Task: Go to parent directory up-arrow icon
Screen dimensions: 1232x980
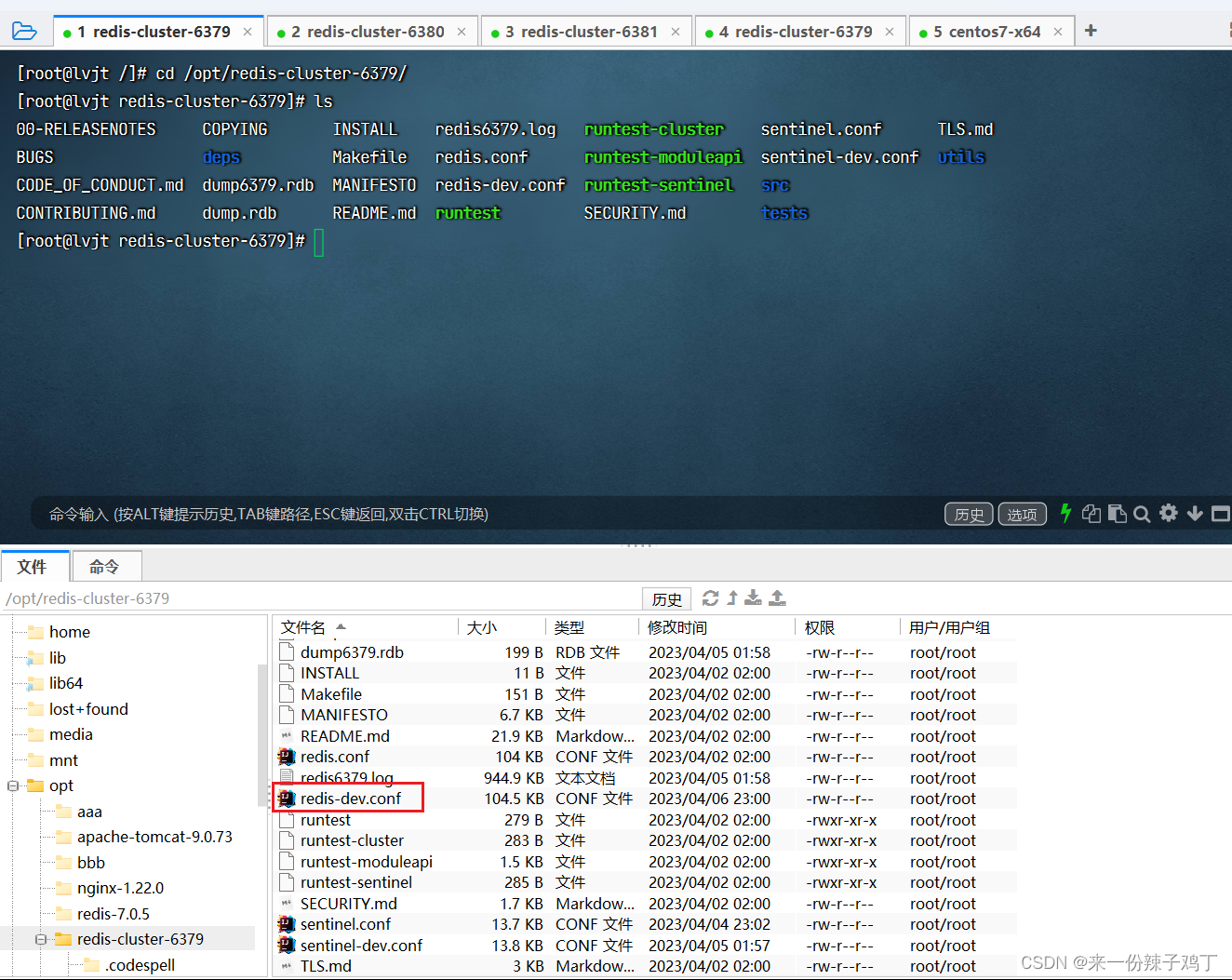Action: point(732,597)
